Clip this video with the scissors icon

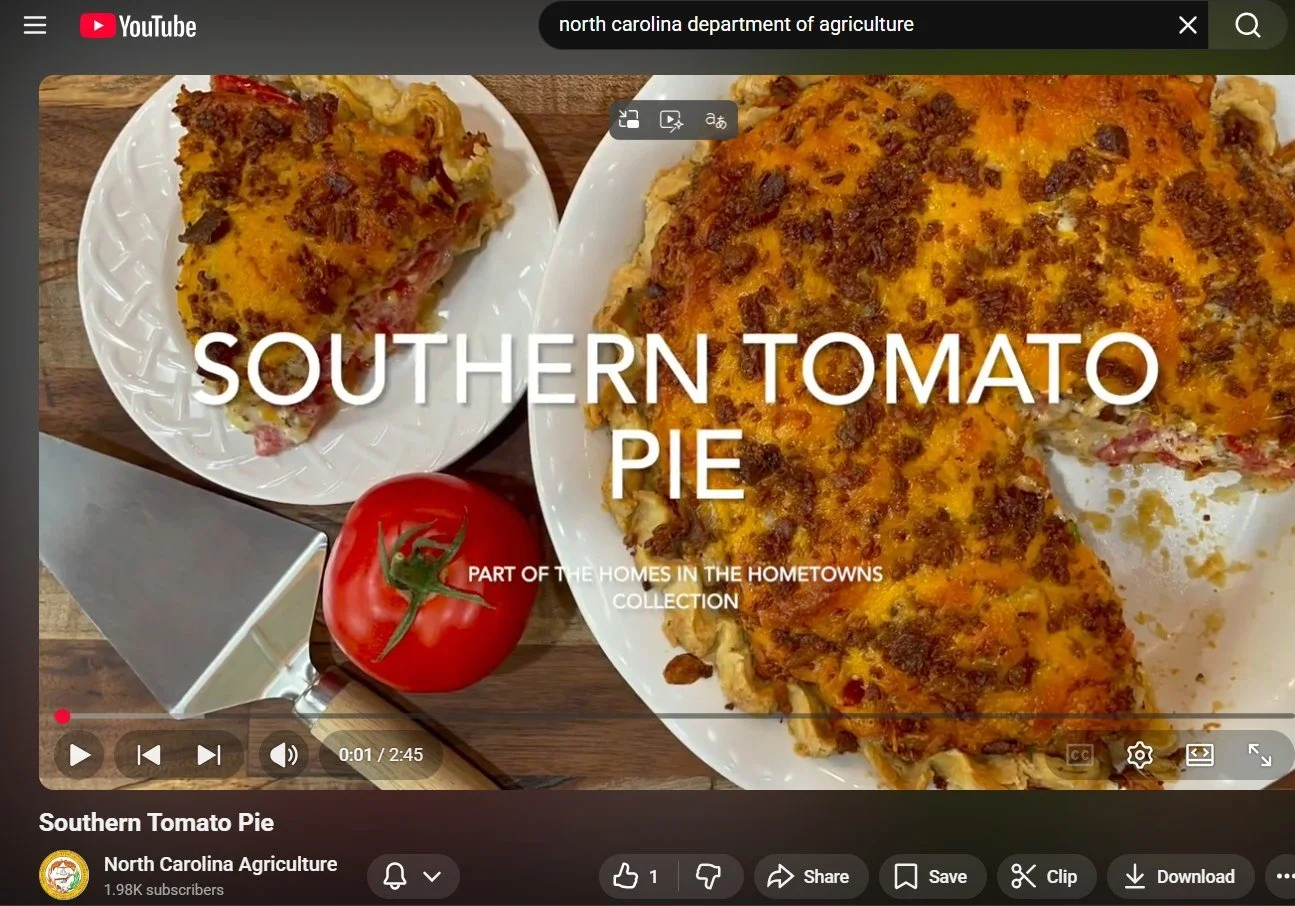tap(1046, 876)
